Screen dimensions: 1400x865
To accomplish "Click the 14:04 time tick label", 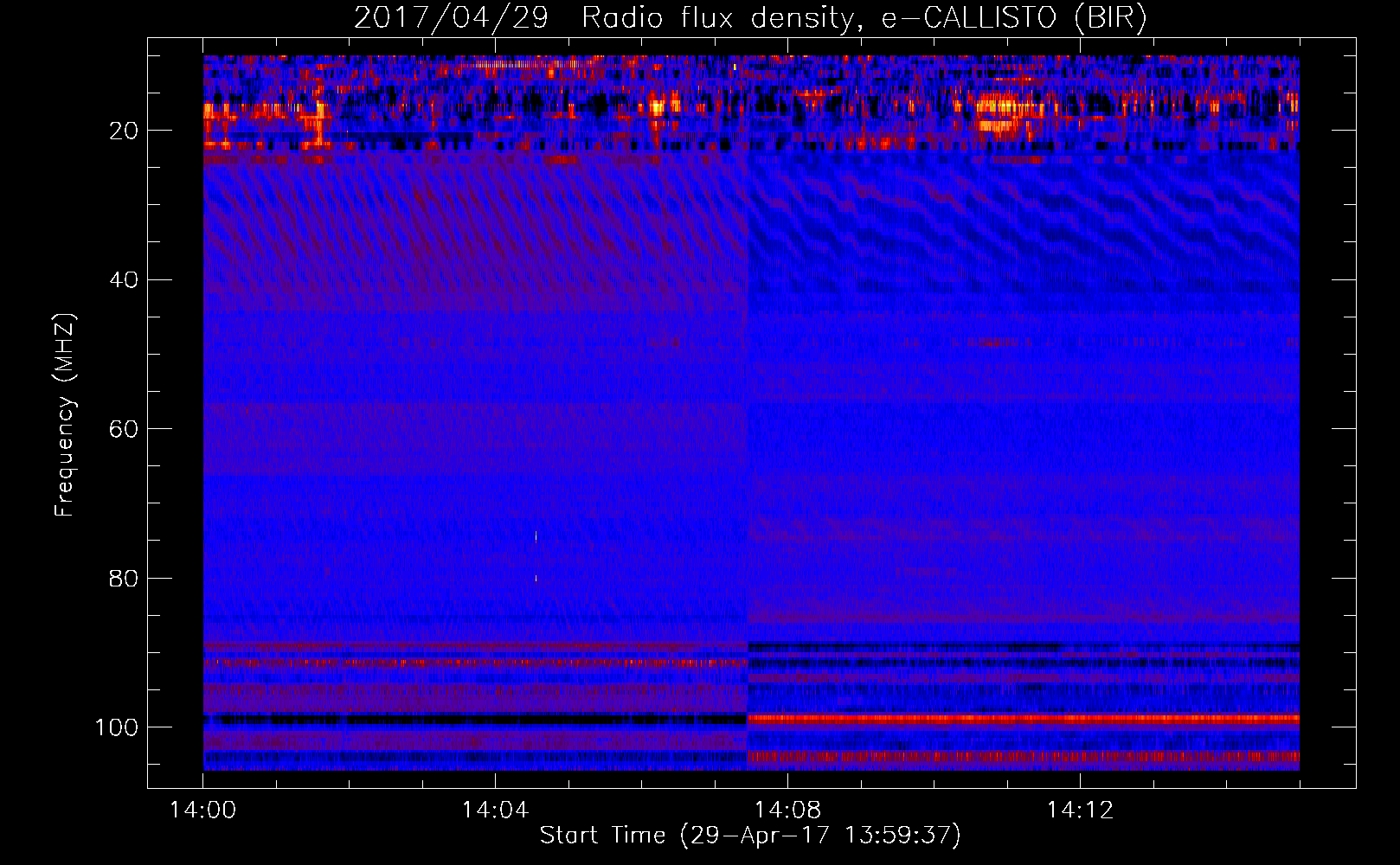I will tap(495, 811).
